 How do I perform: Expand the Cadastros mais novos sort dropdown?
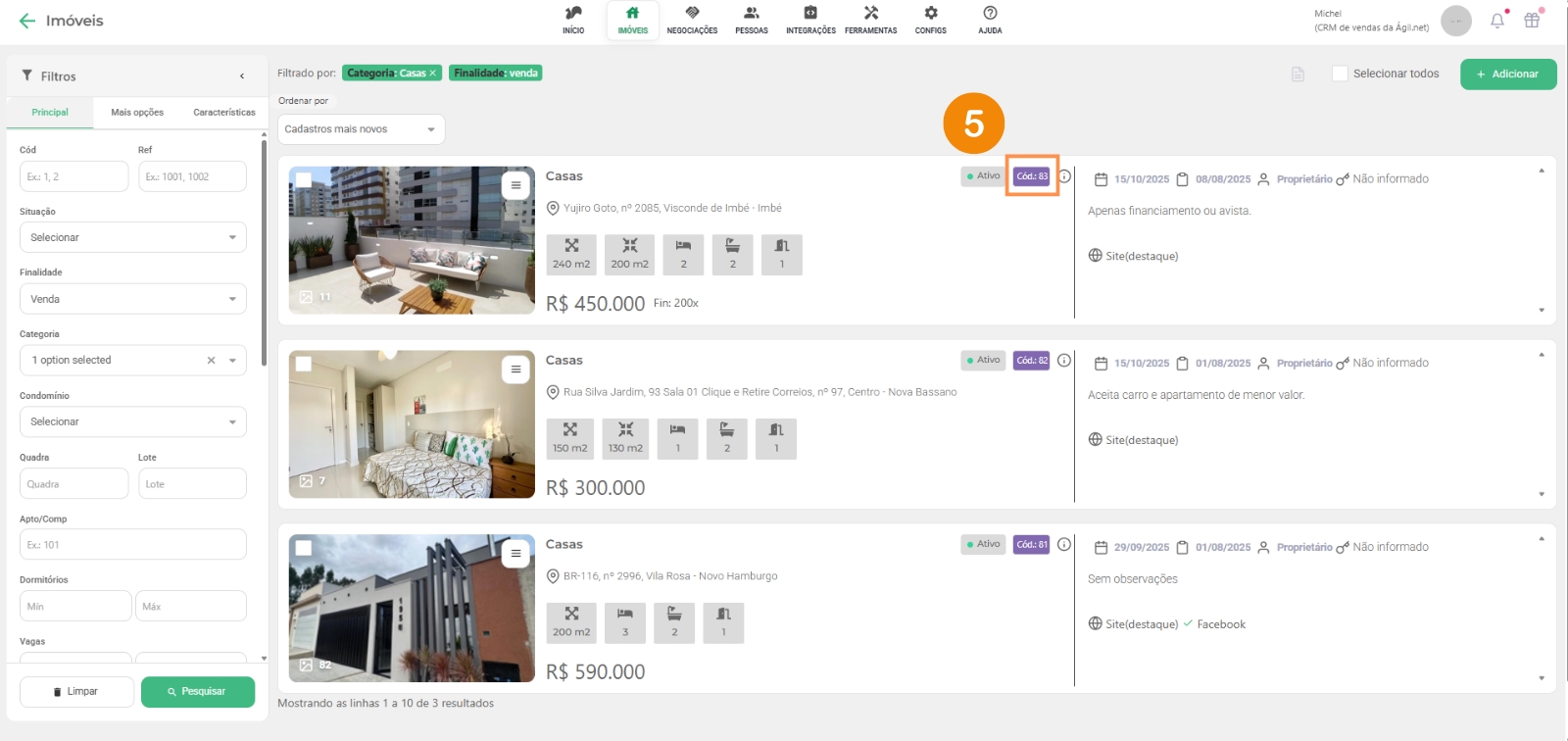click(x=361, y=129)
